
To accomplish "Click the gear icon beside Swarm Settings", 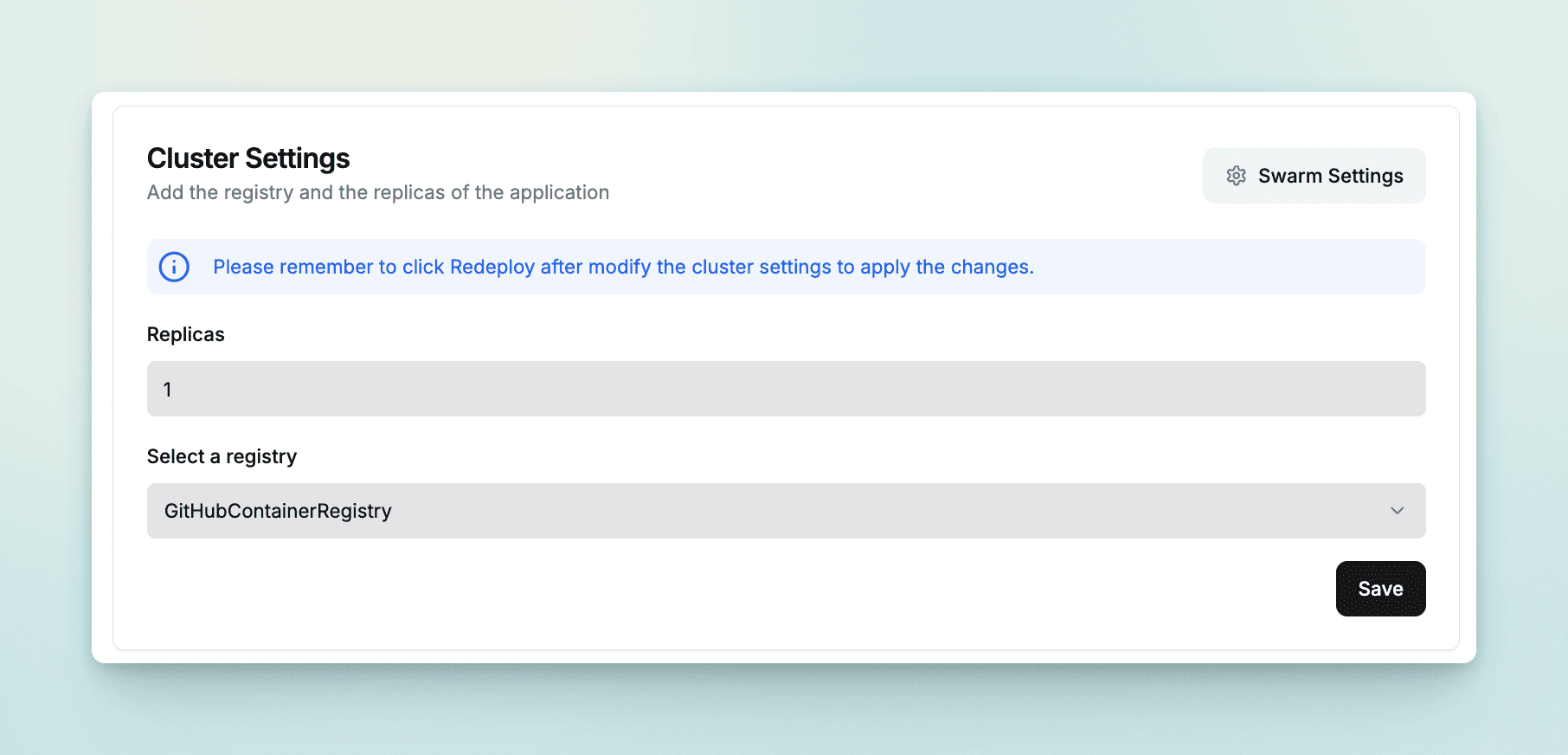I will pos(1236,176).
